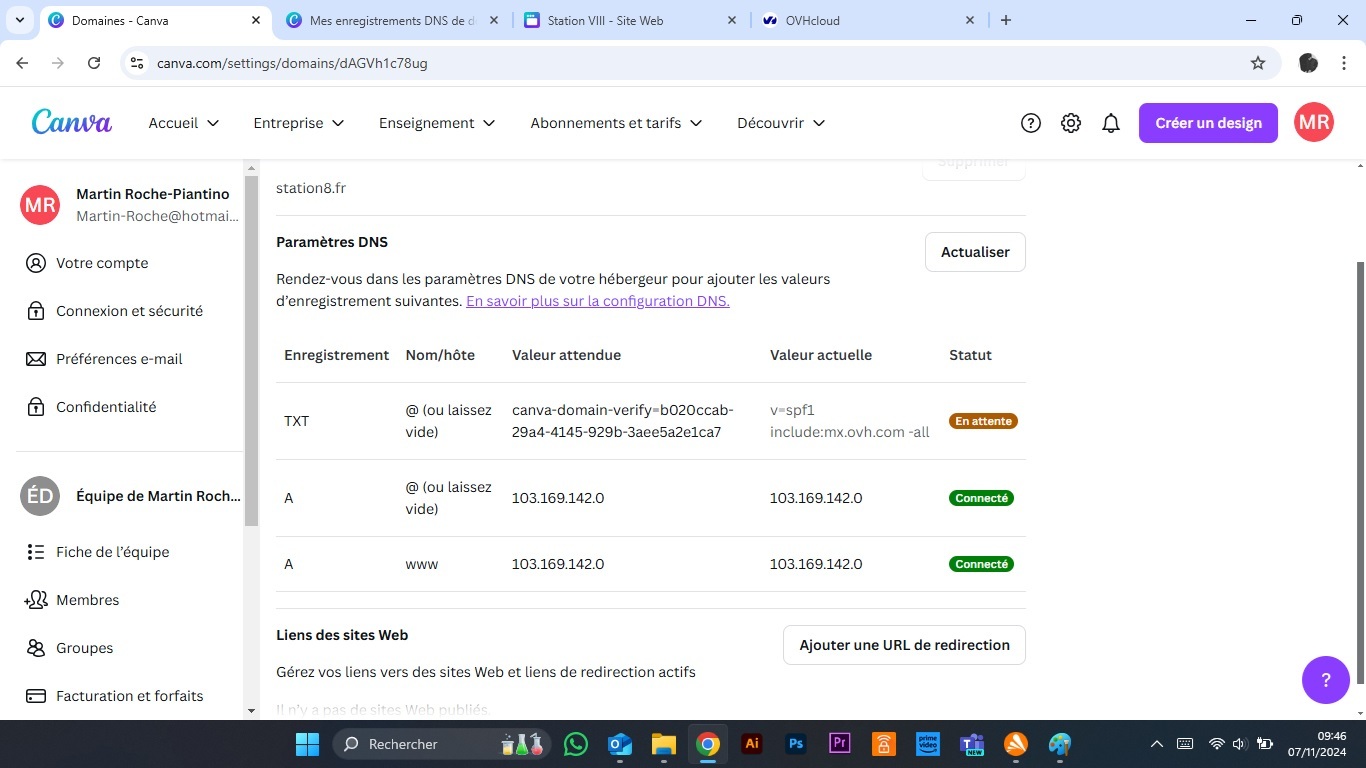The width and height of the screenshot is (1366, 768).
Task: Click the Canva logo
Action: [x=72, y=123]
